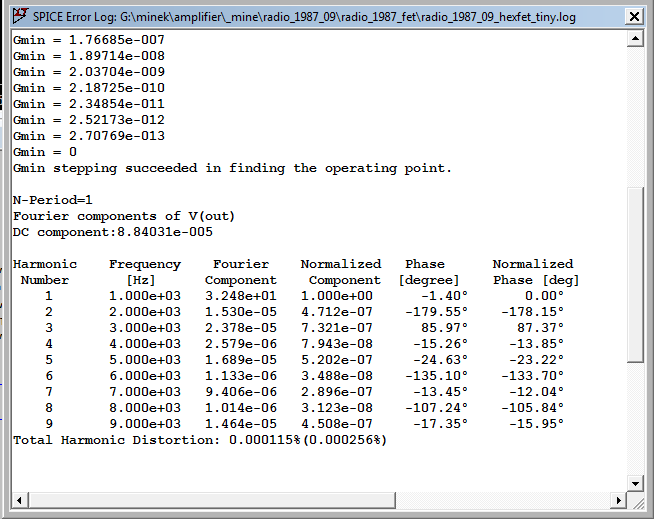Click the 'Gmin stepping succeeded' message line
This screenshot has width=654, height=519.
[x=232, y=168]
